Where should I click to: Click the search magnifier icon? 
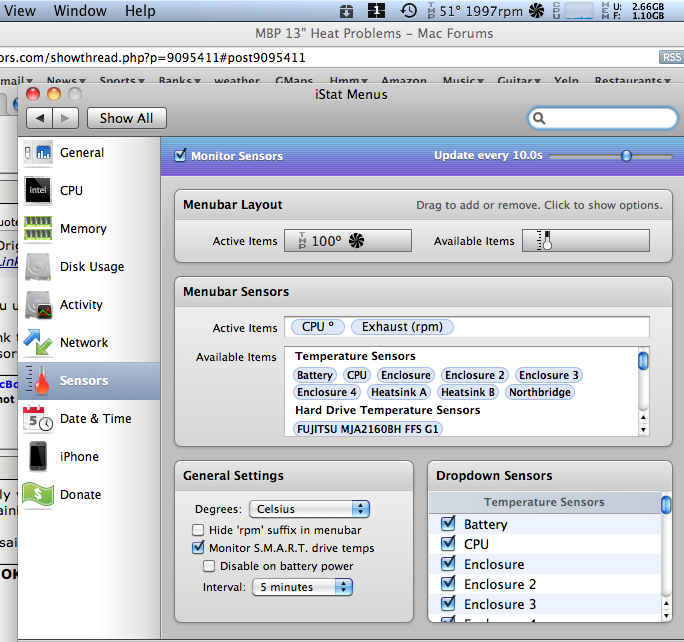point(539,118)
